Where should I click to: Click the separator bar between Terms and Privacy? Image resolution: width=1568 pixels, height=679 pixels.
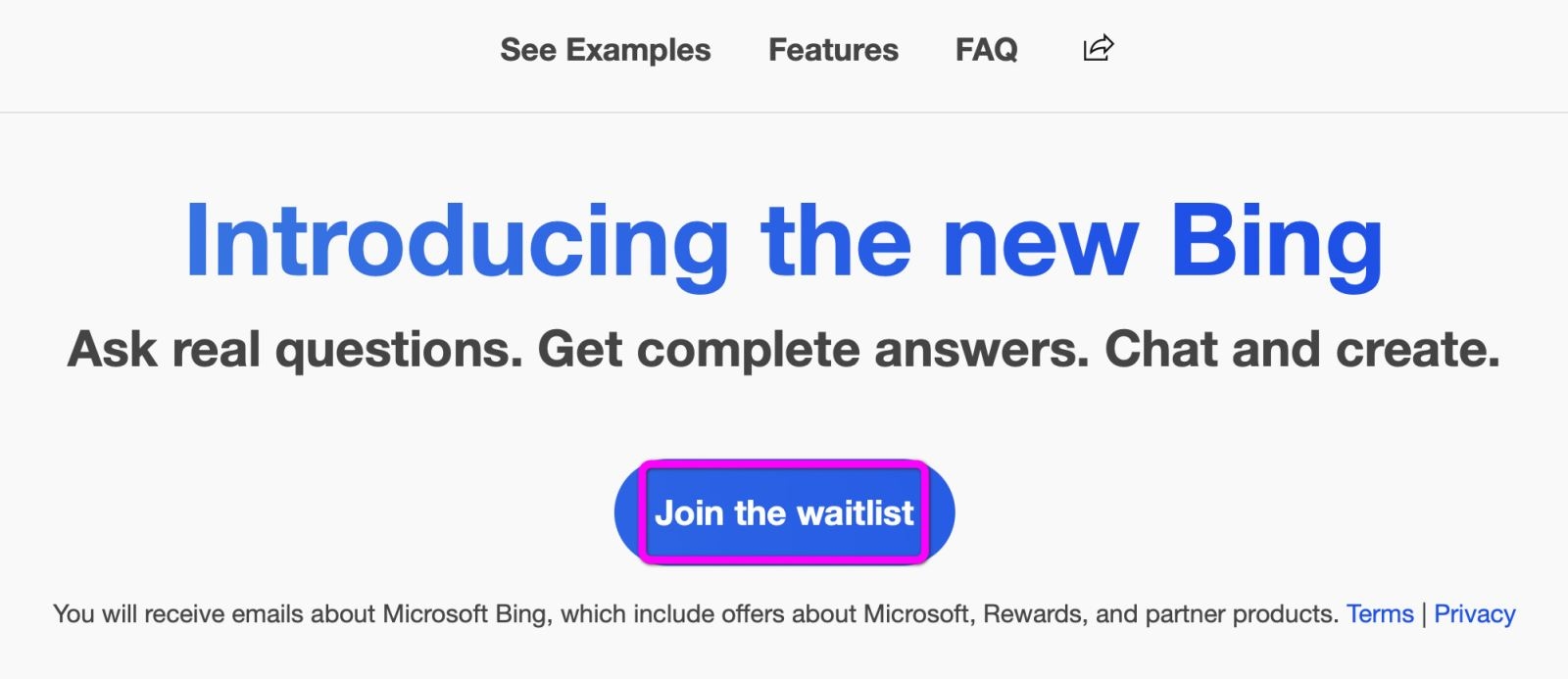[1424, 614]
